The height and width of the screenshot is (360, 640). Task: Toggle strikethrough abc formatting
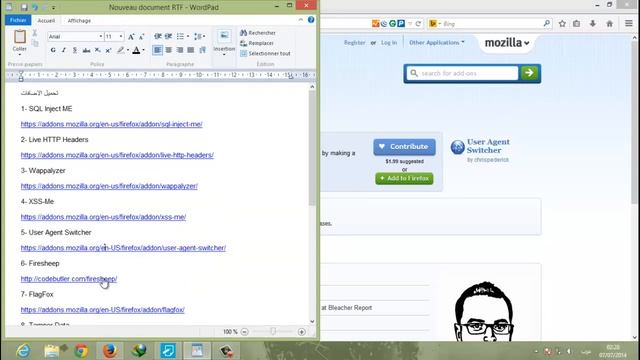[x=86, y=50]
